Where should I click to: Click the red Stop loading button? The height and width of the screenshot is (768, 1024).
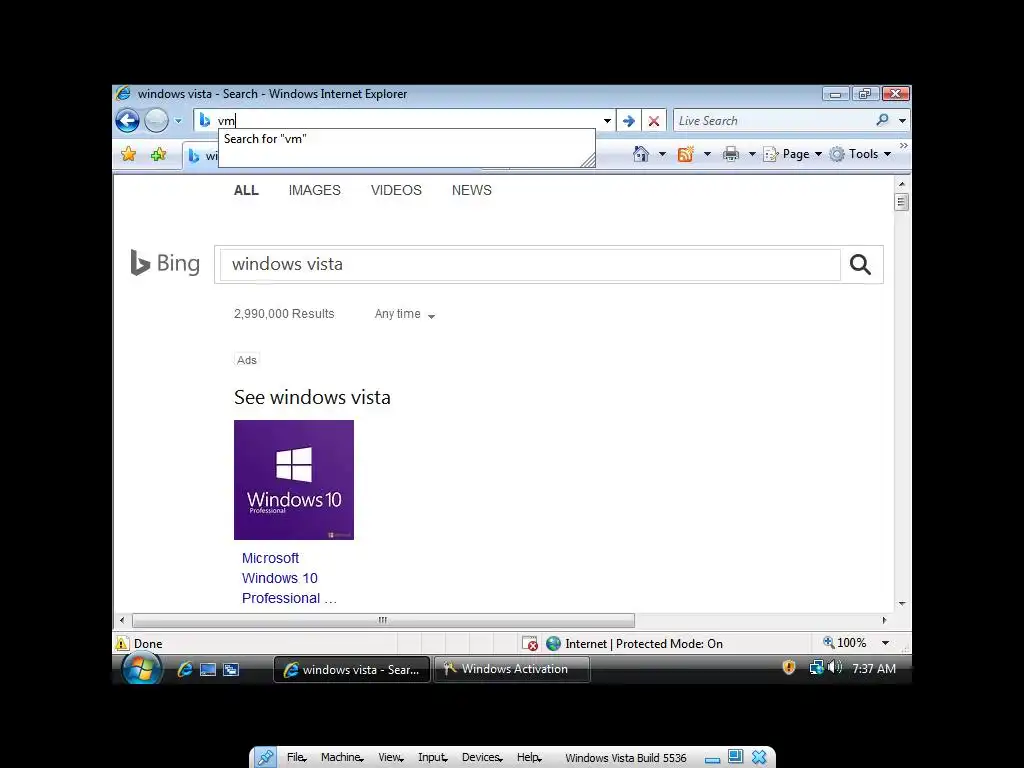(653, 121)
